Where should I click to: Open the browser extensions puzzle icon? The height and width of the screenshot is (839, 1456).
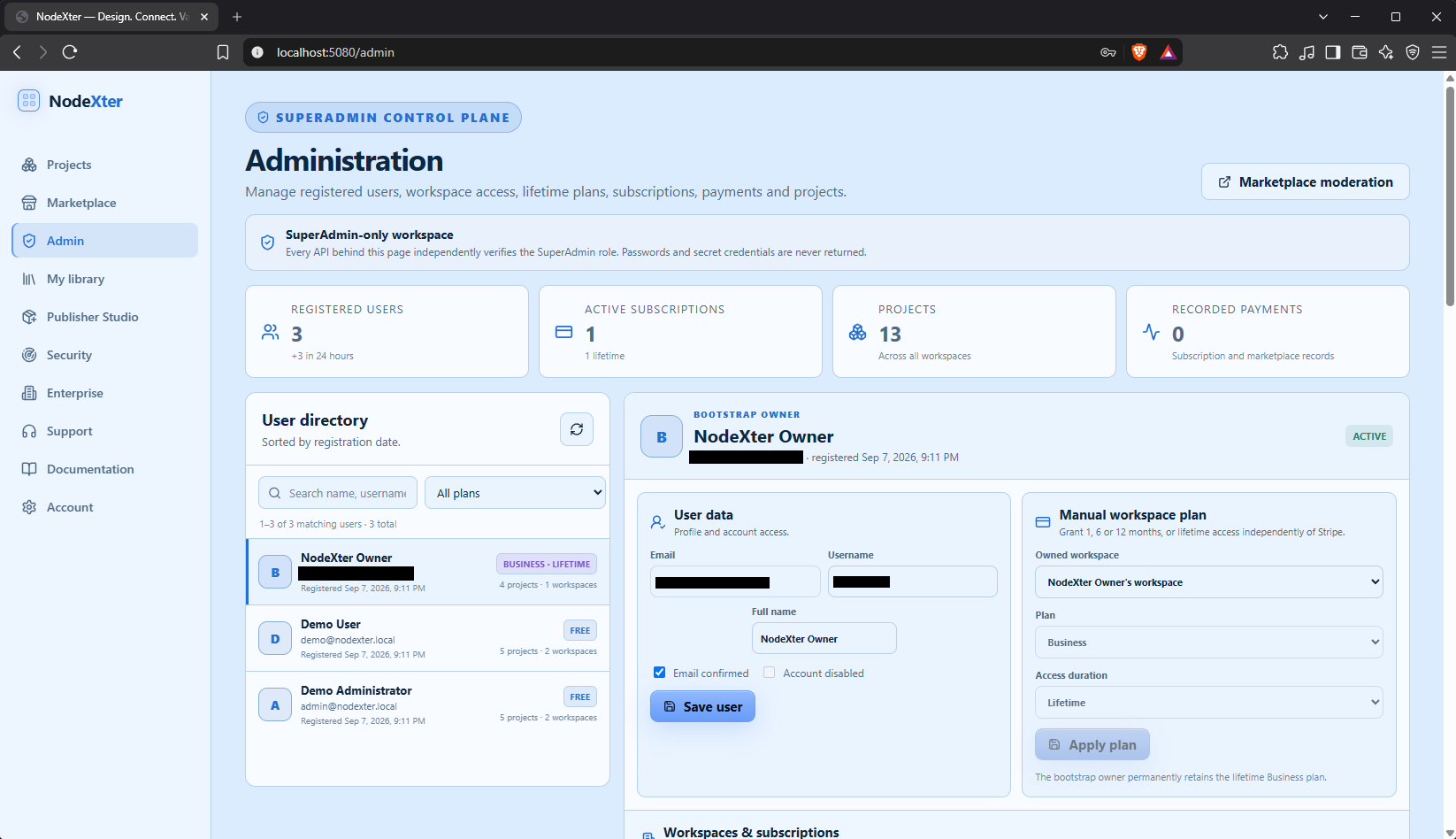click(x=1280, y=52)
